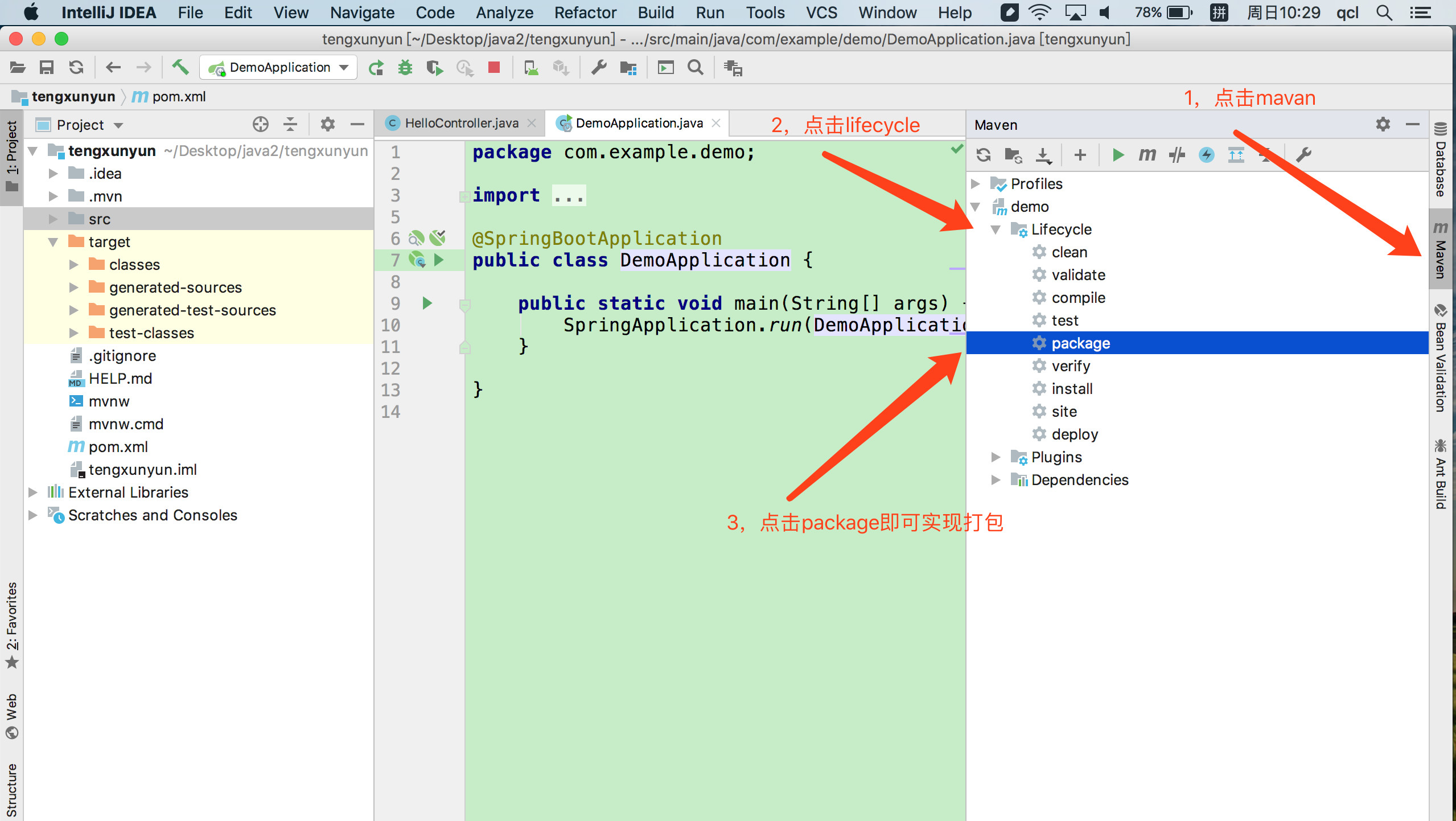Screen dimensions: 1456x821
Task: Open Maven Settings wrench icon
Action: click(1303, 155)
